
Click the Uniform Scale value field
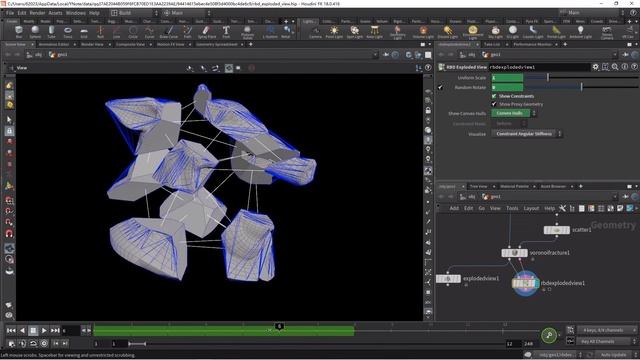tap(507, 78)
